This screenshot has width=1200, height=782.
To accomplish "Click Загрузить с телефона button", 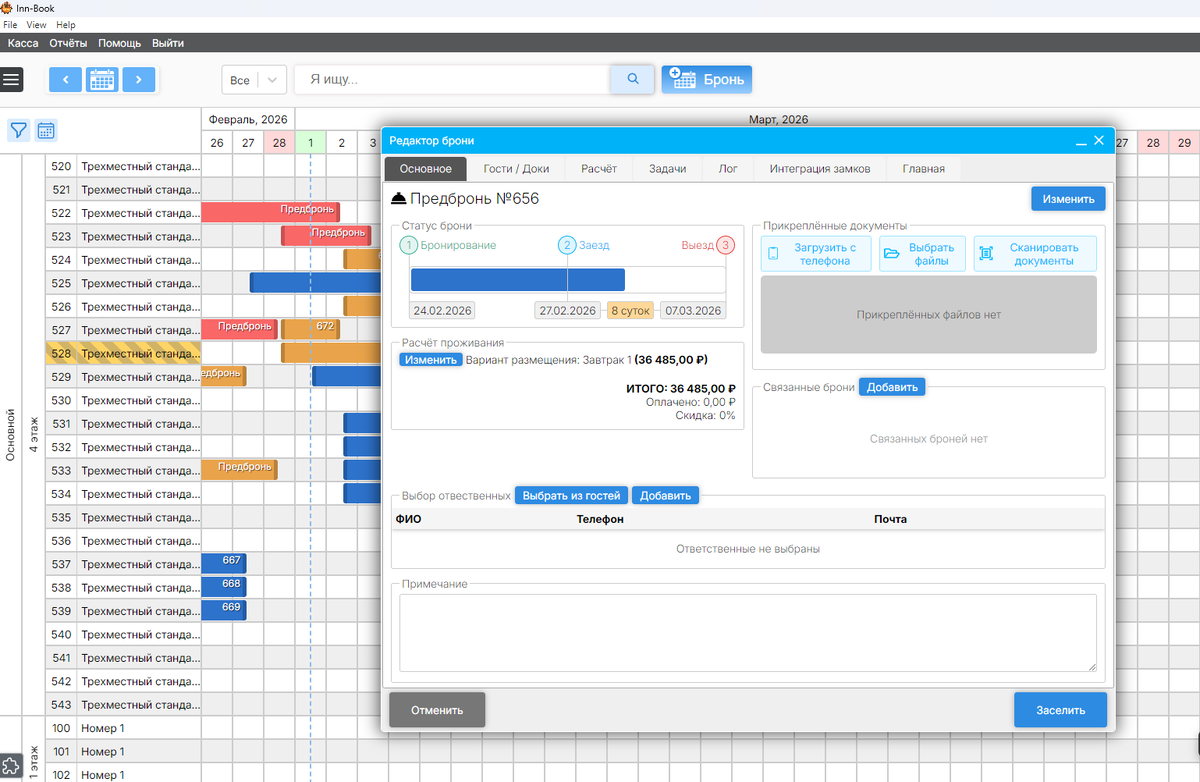I will (x=816, y=254).
